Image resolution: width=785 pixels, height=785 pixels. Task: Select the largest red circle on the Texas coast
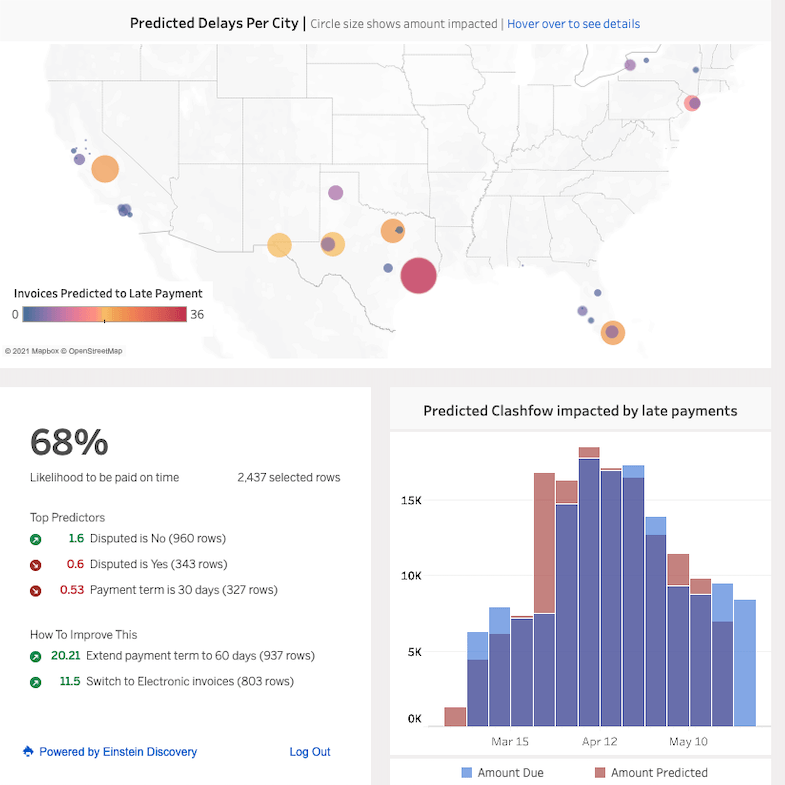click(418, 275)
